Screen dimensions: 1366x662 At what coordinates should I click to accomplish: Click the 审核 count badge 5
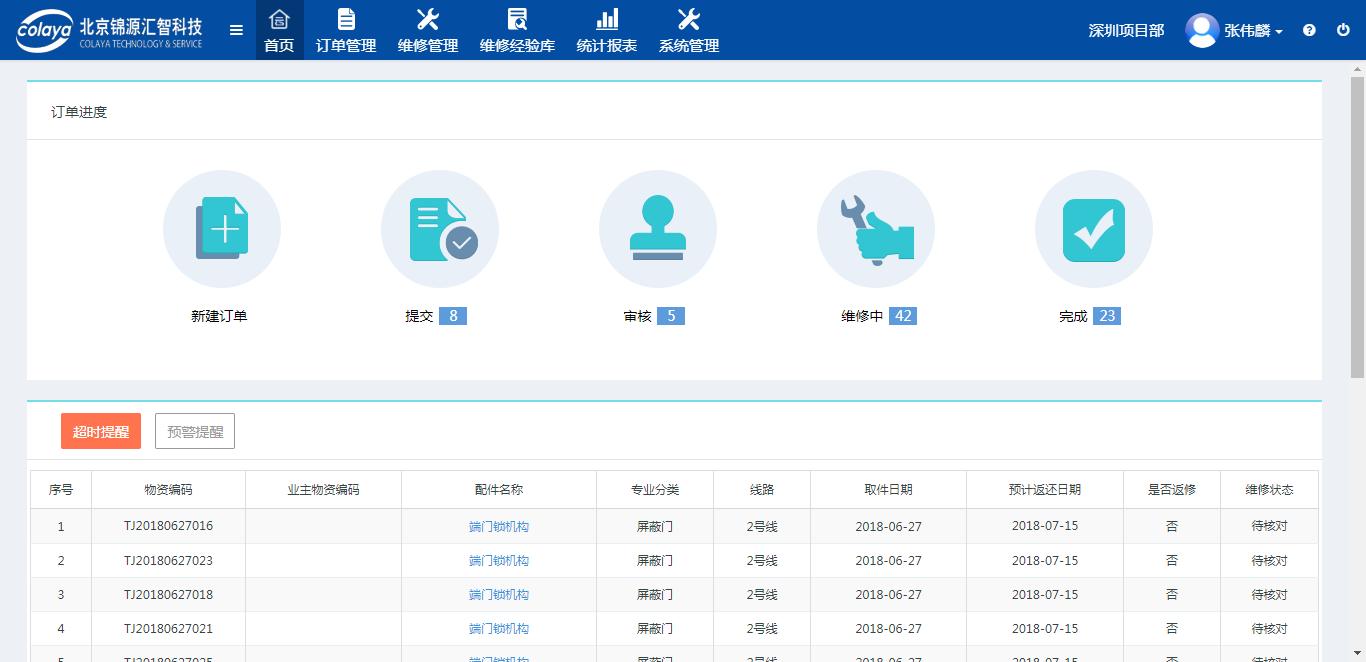pyautogui.click(x=671, y=316)
